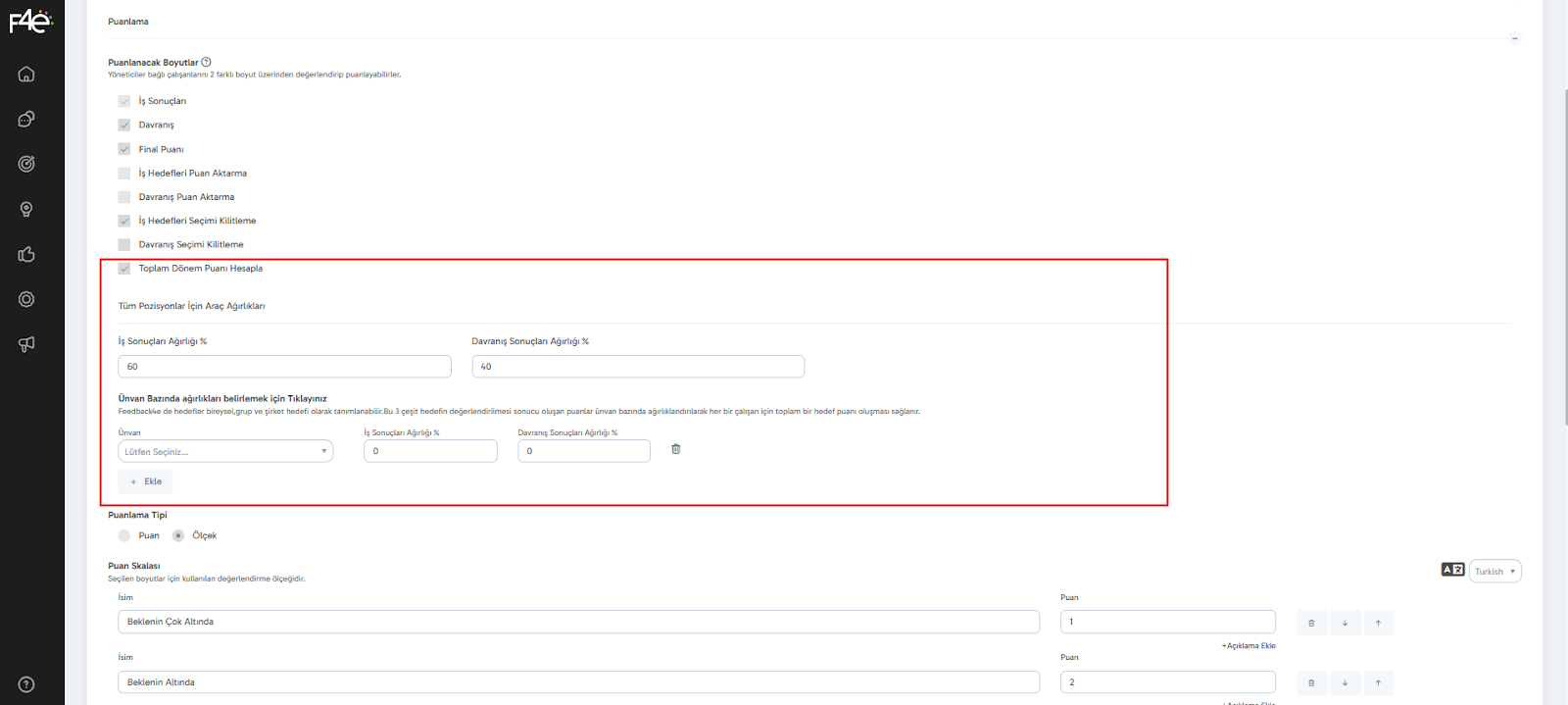The width and height of the screenshot is (1568, 705).
Task: Open the Turkish language dropdown
Action: (x=1494, y=572)
